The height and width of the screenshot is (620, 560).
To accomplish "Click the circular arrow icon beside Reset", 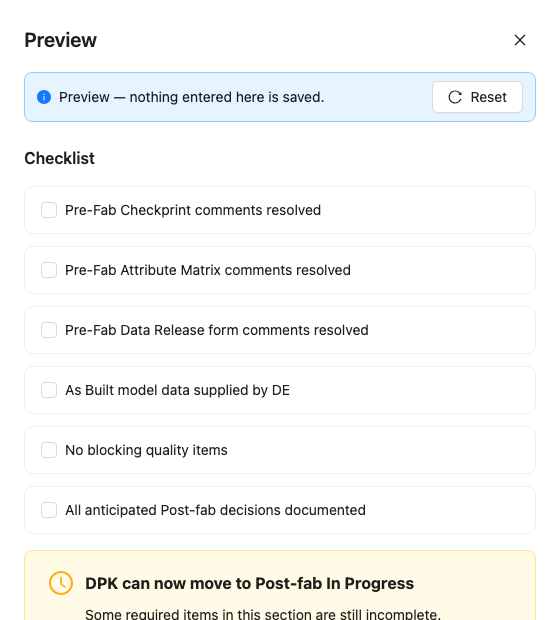I will (455, 97).
